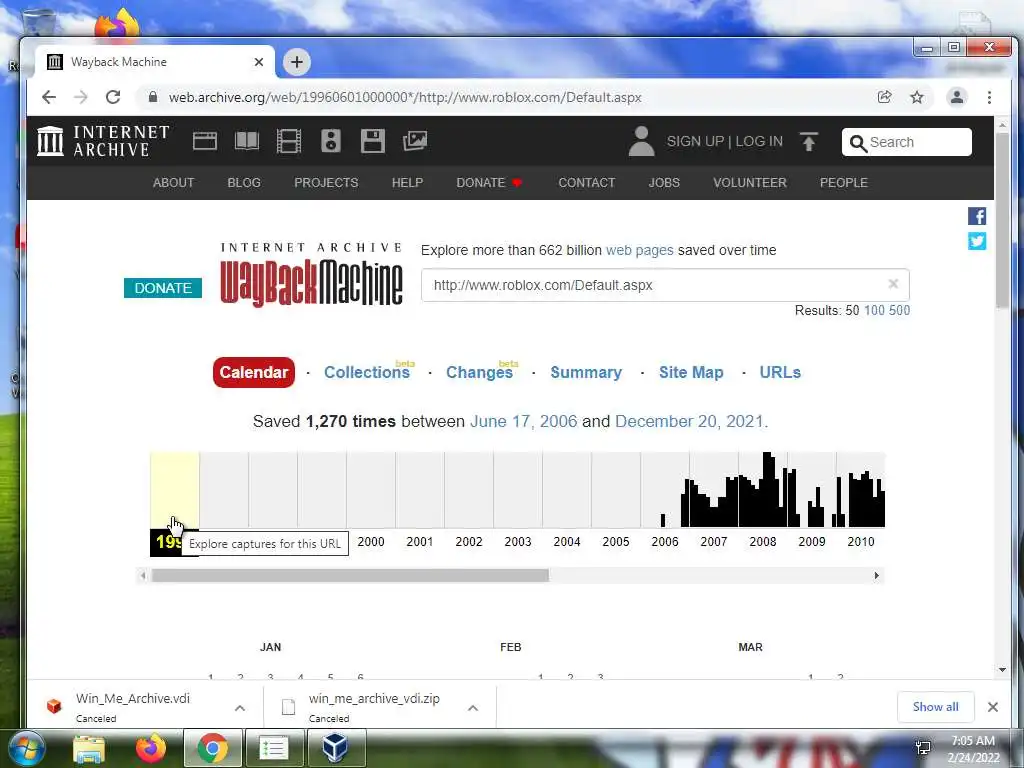The height and width of the screenshot is (768, 1024).
Task: Open the Images icon
Action: click(x=415, y=141)
